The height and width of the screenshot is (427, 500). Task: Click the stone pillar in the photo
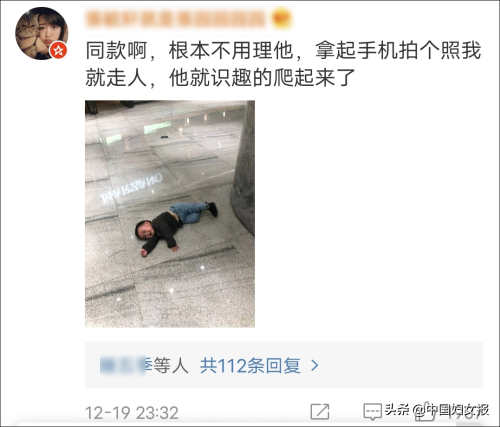[244, 167]
